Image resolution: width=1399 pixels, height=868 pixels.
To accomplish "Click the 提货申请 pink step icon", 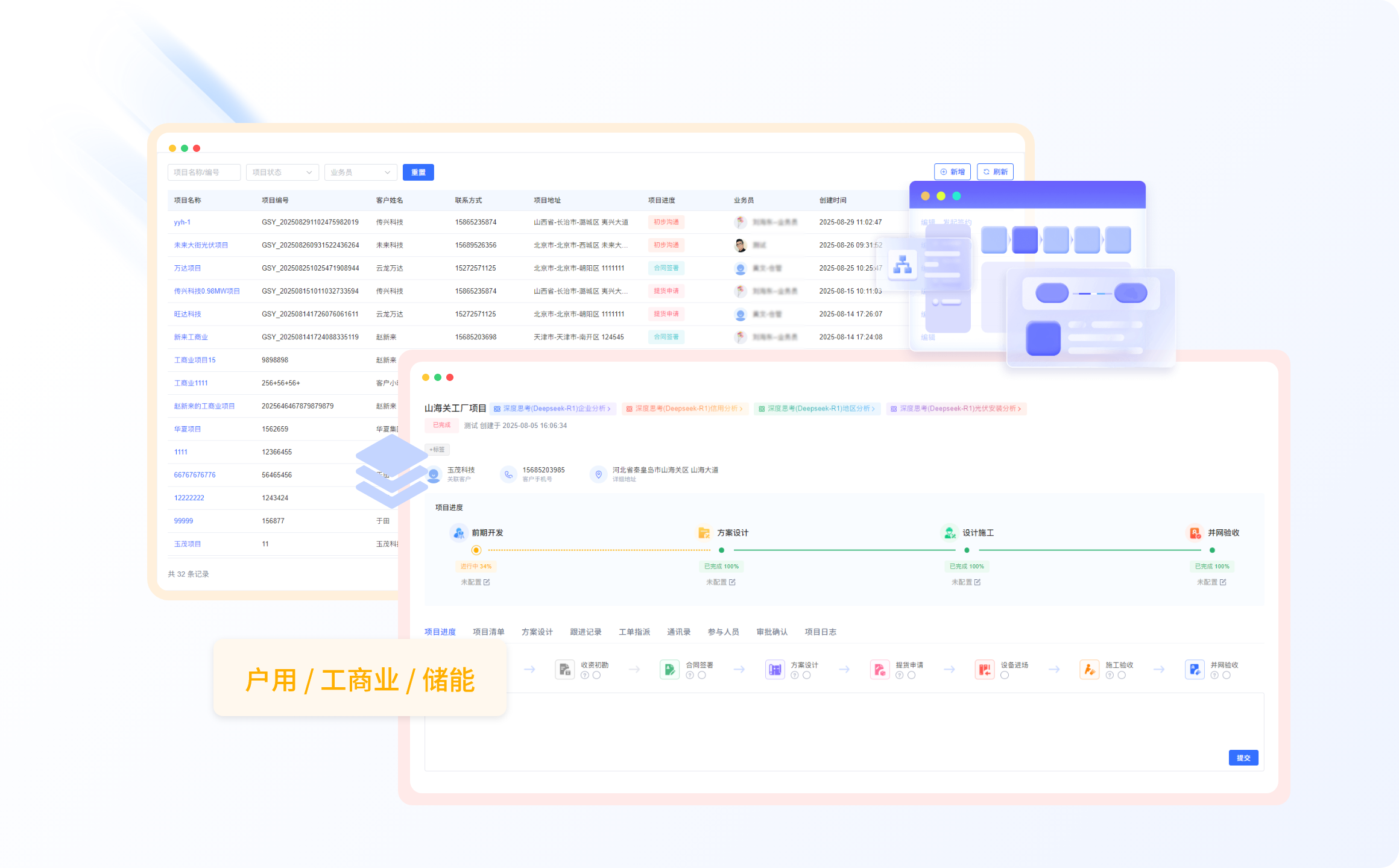I will point(879,669).
